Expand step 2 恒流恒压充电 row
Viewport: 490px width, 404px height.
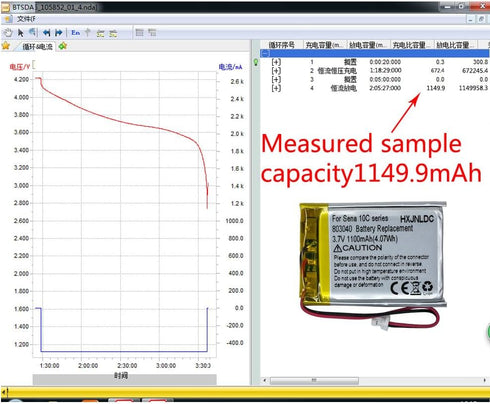[276, 71]
